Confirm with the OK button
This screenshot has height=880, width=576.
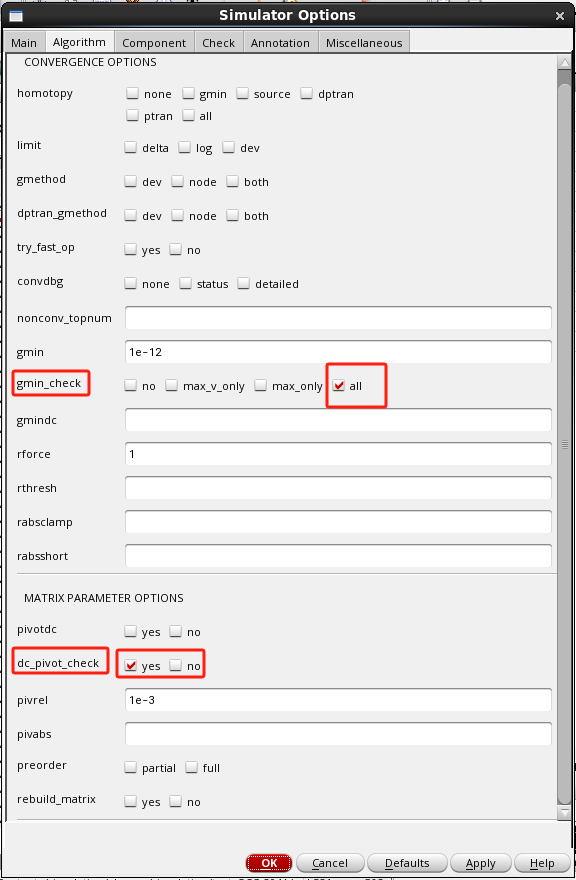[x=269, y=863]
